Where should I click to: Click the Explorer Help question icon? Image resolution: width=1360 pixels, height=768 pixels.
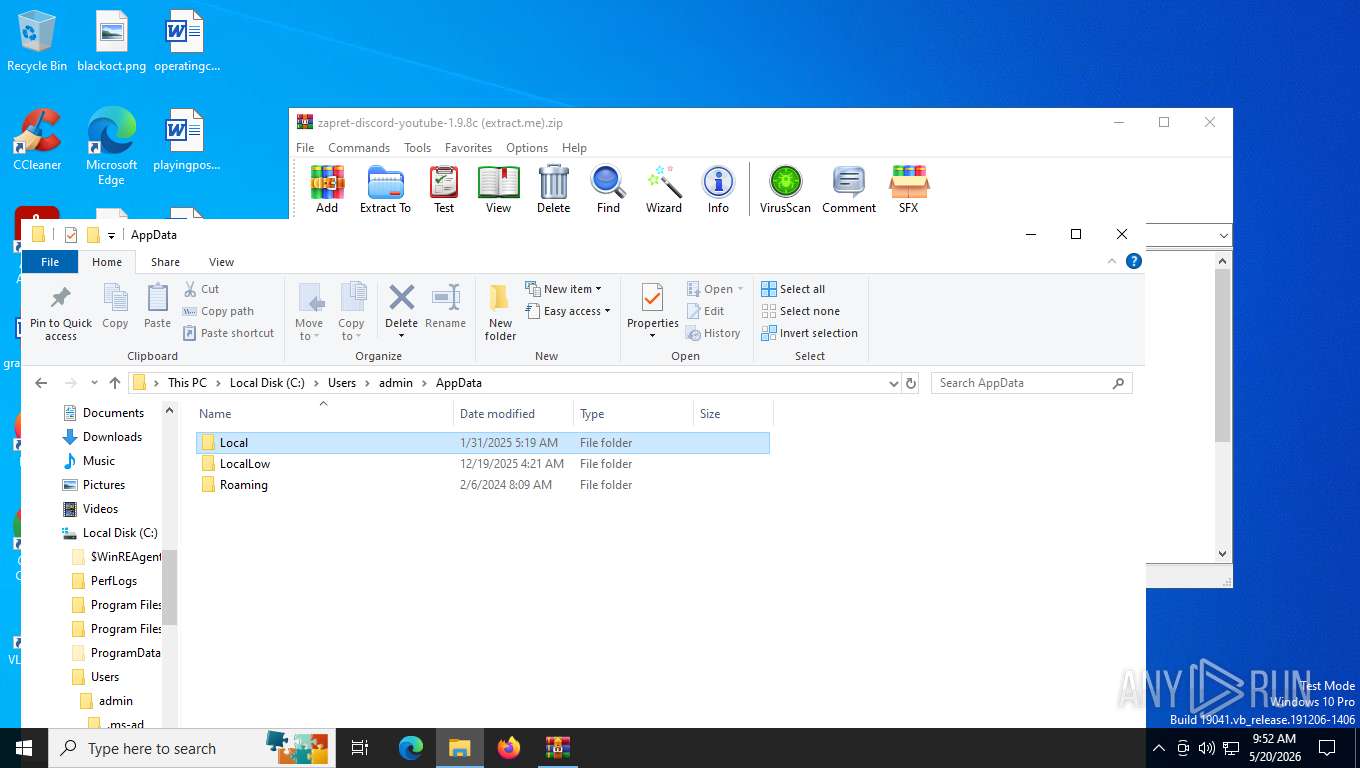tap(1133, 261)
